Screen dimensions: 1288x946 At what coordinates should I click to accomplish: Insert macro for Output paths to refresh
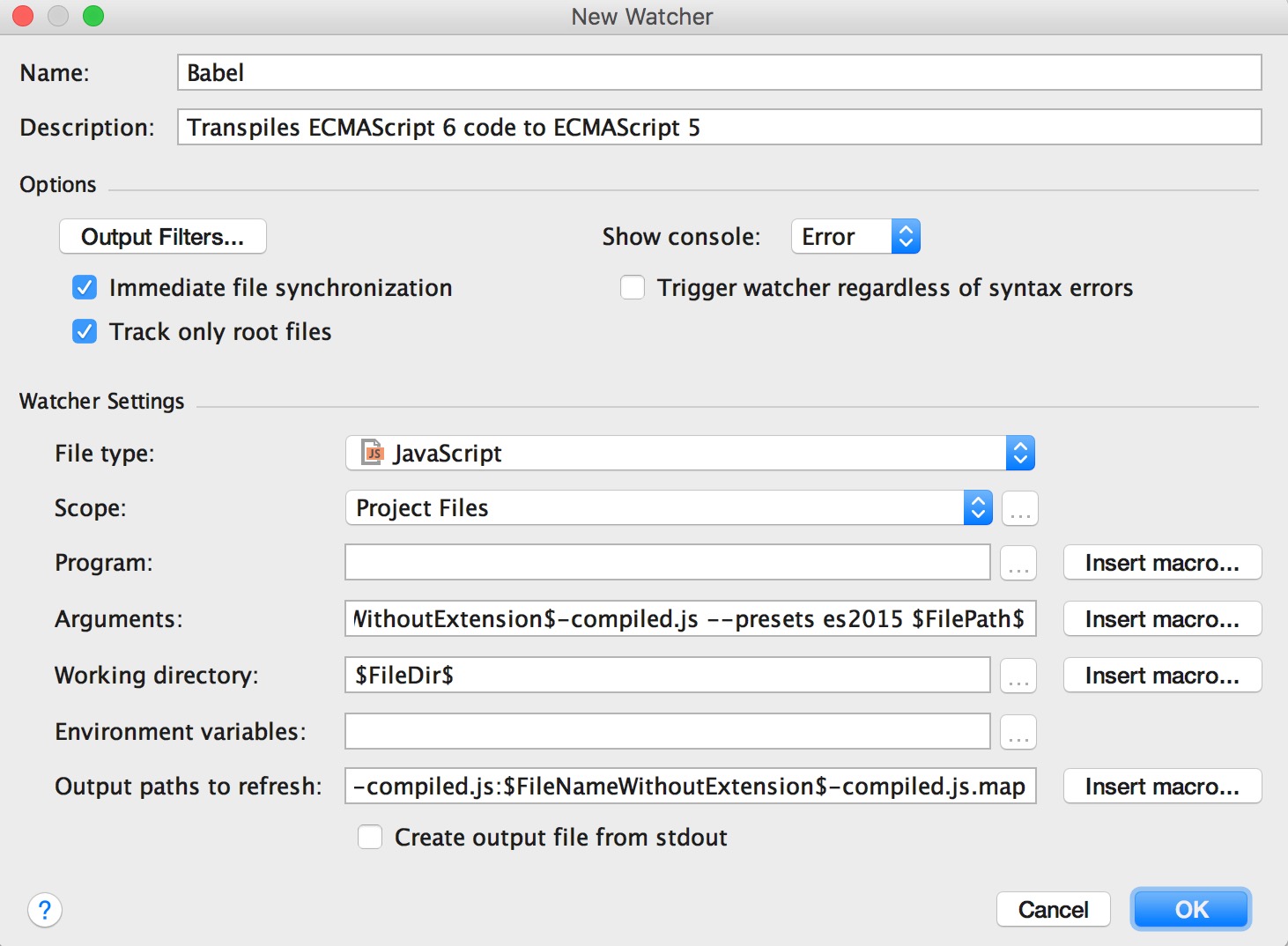1162,787
